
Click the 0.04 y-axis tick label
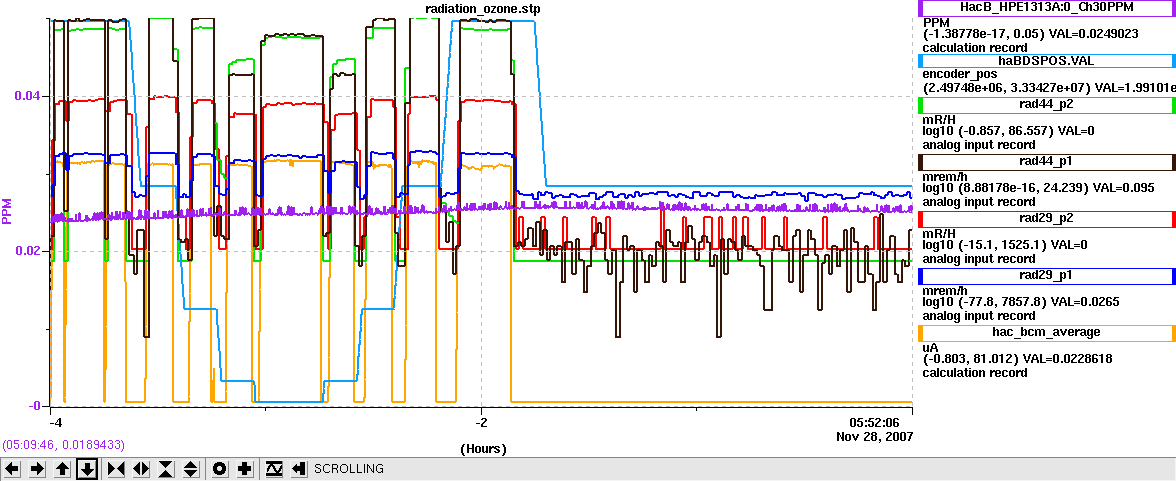point(28,96)
